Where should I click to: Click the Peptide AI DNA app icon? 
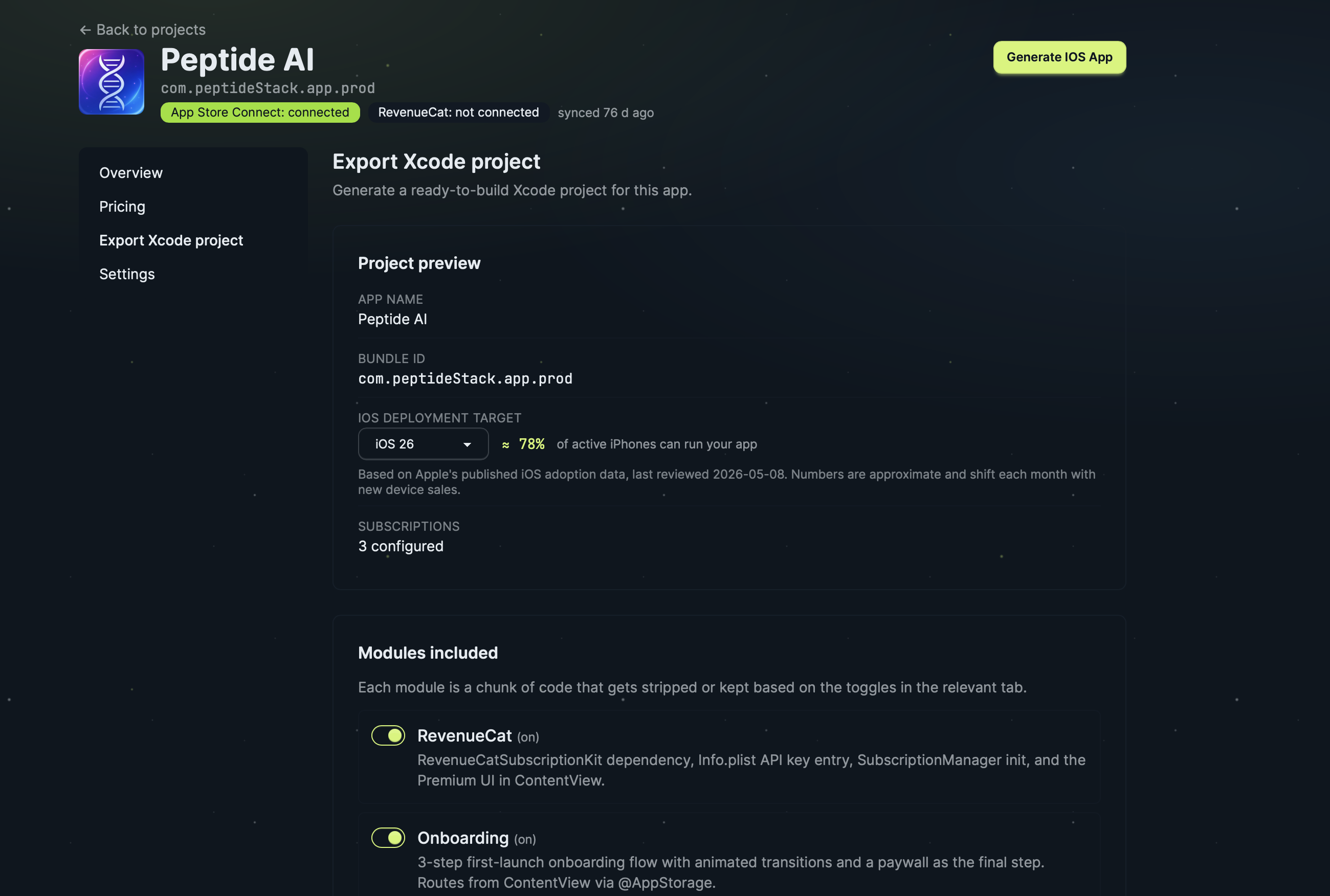click(112, 82)
